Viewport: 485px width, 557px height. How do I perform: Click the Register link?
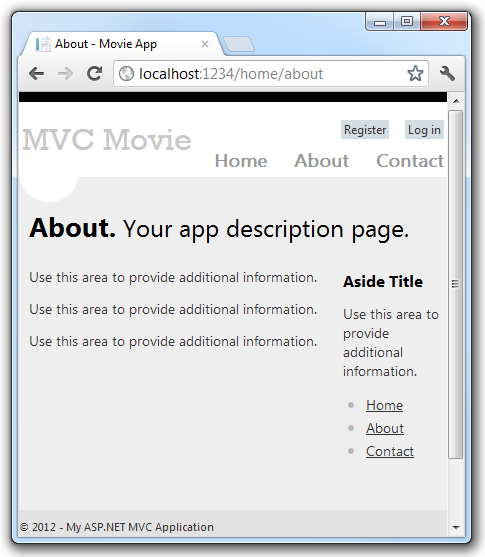(365, 130)
